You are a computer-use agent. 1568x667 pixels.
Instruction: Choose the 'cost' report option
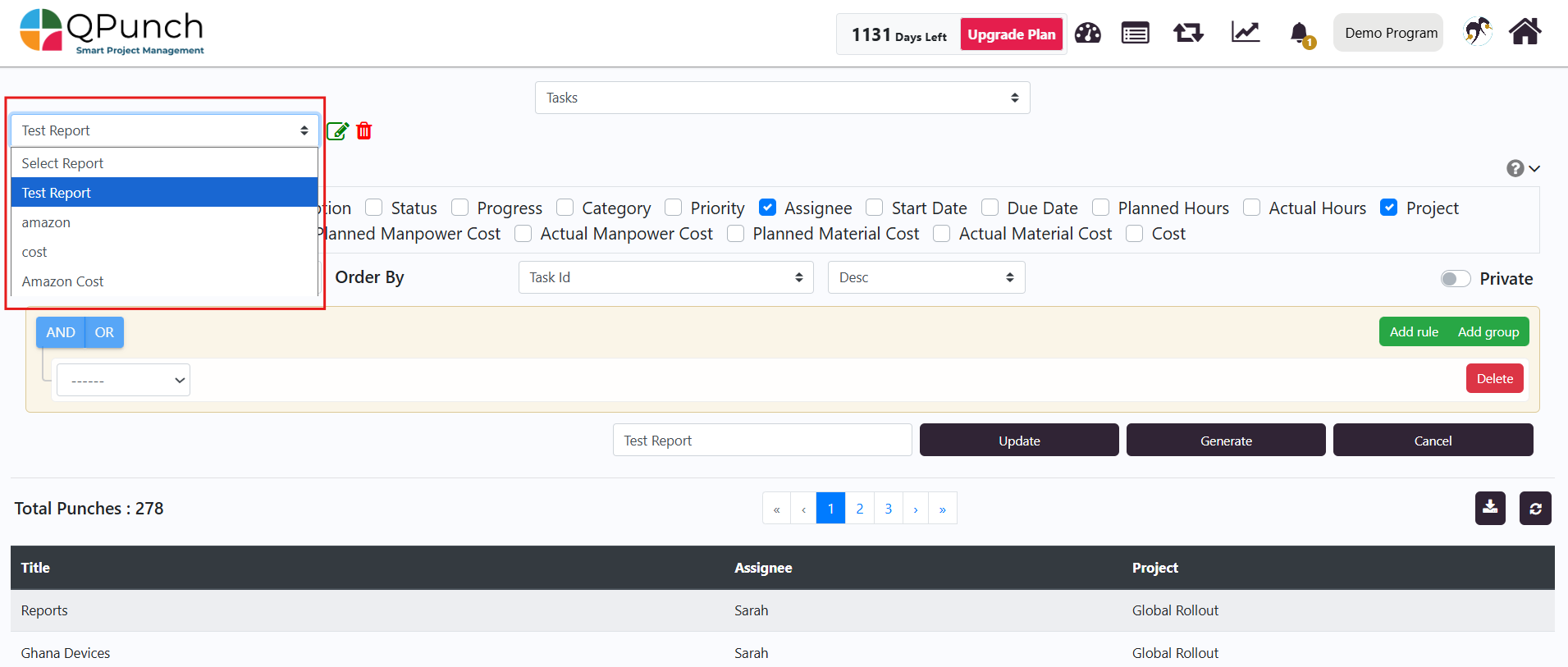[34, 252]
